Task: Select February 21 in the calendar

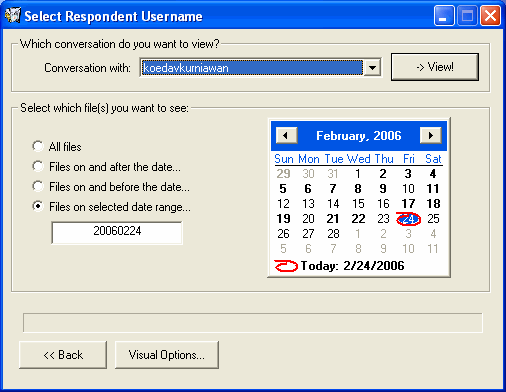Action: [333, 219]
